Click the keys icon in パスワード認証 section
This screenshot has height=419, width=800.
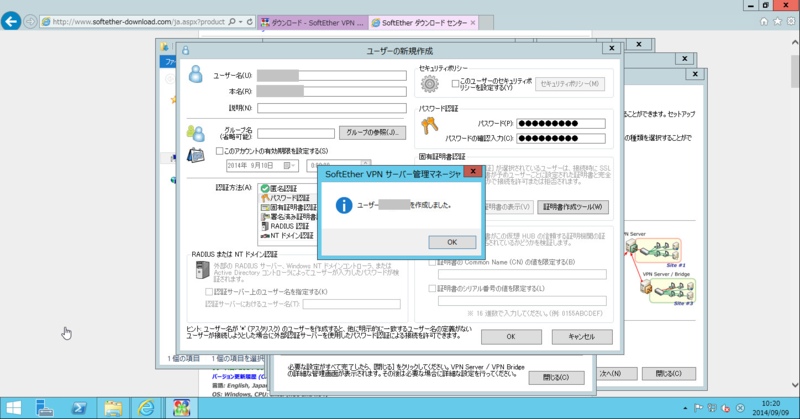(430, 125)
